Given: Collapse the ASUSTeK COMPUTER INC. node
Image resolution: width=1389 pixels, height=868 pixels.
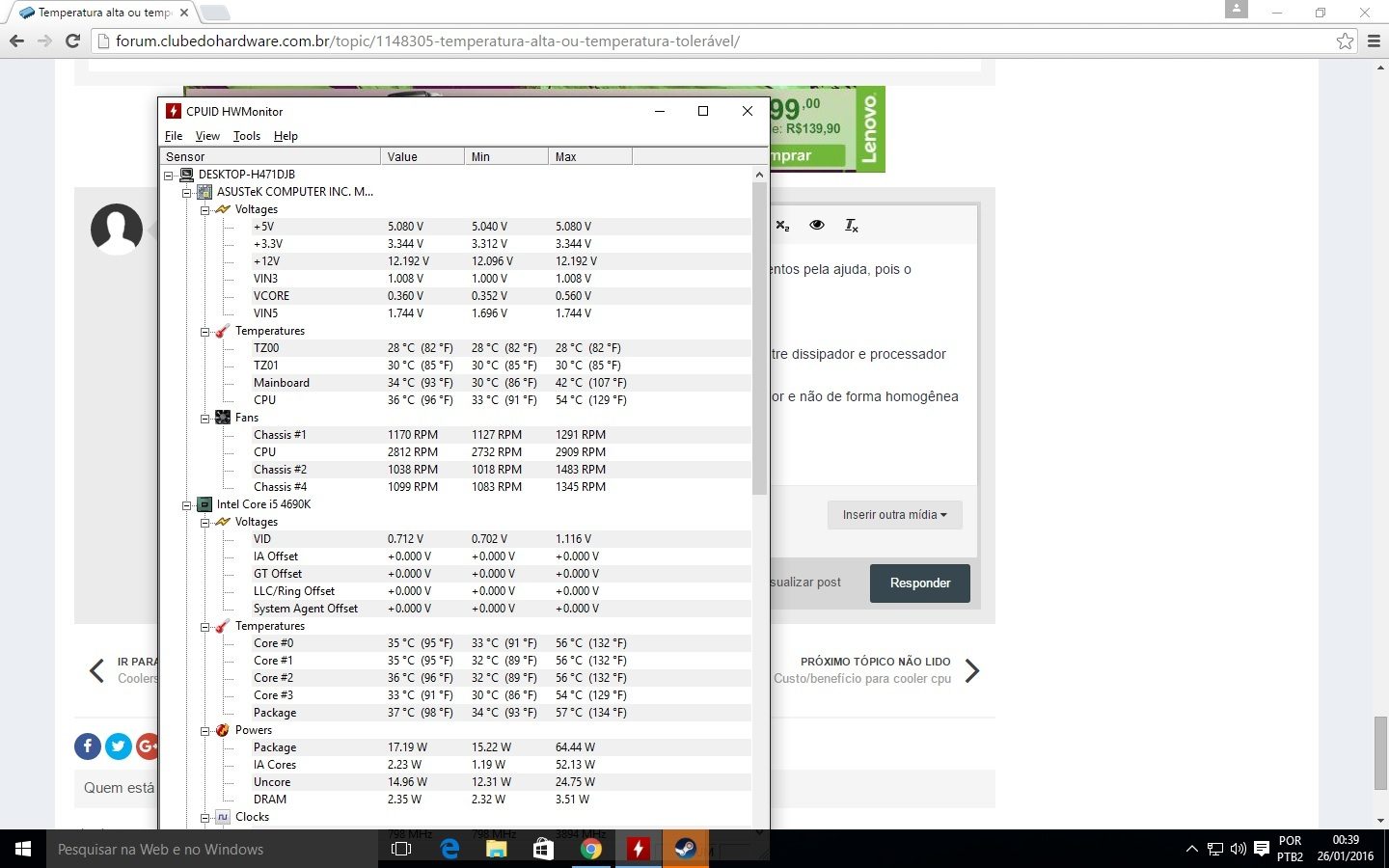Looking at the screenshot, I should [187, 193].
